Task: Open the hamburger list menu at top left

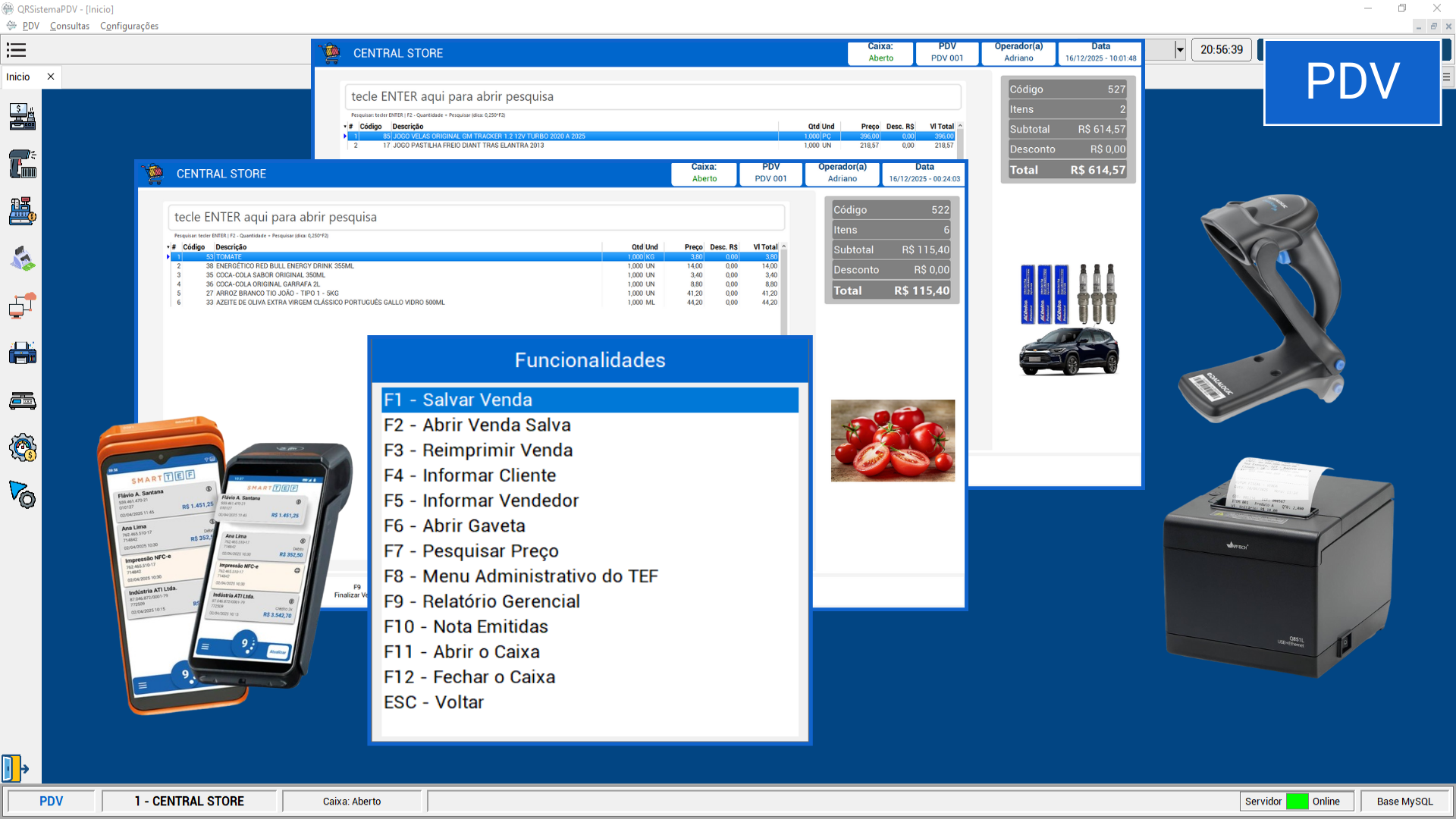Action: pyautogui.click(x=17, y=50)
